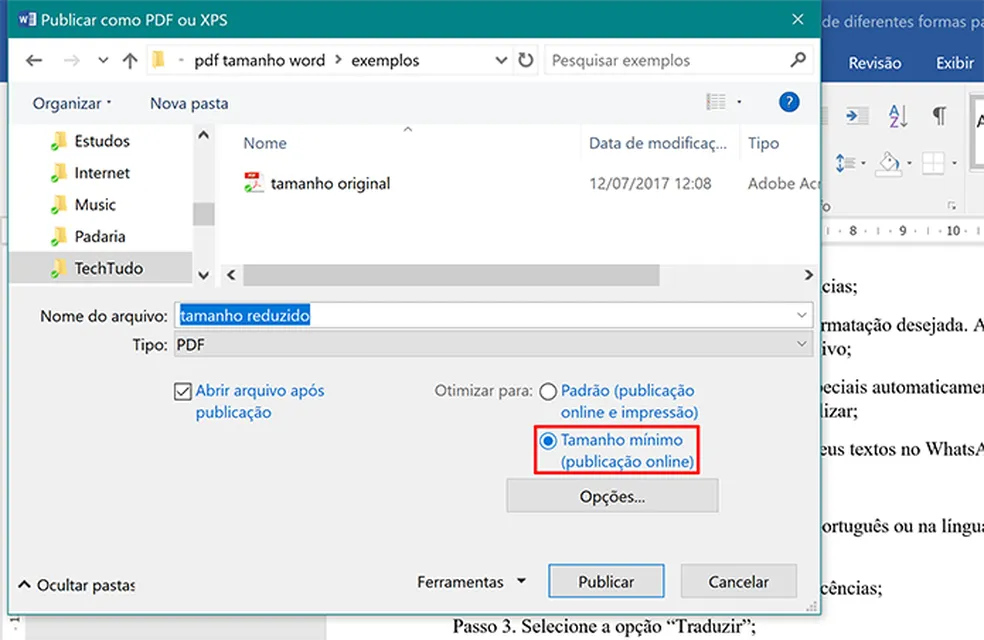Select Tamanho mínimo radio option
Image resolution: width=984 pixels, height=640 pixels.
pos(548,441)
